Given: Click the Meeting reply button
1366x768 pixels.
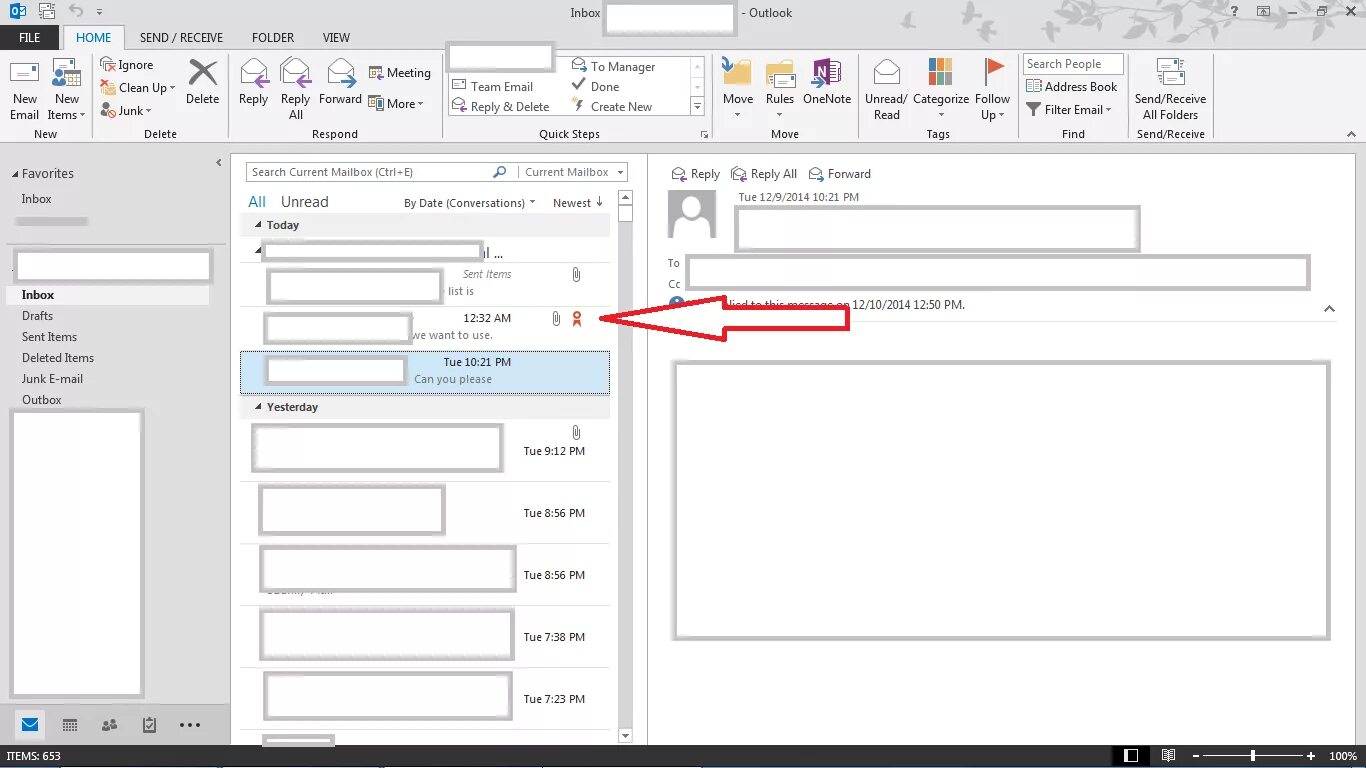Looking at the screenshot, I should [x=399, y=73].
